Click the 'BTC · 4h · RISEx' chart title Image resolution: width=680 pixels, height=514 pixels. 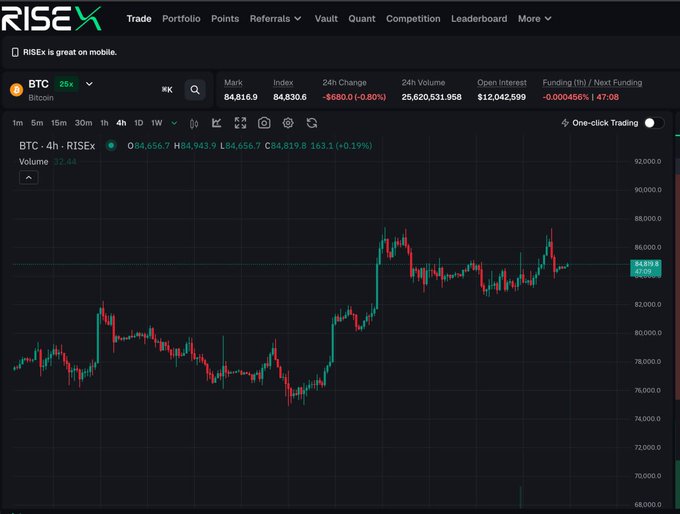[57, 146]
